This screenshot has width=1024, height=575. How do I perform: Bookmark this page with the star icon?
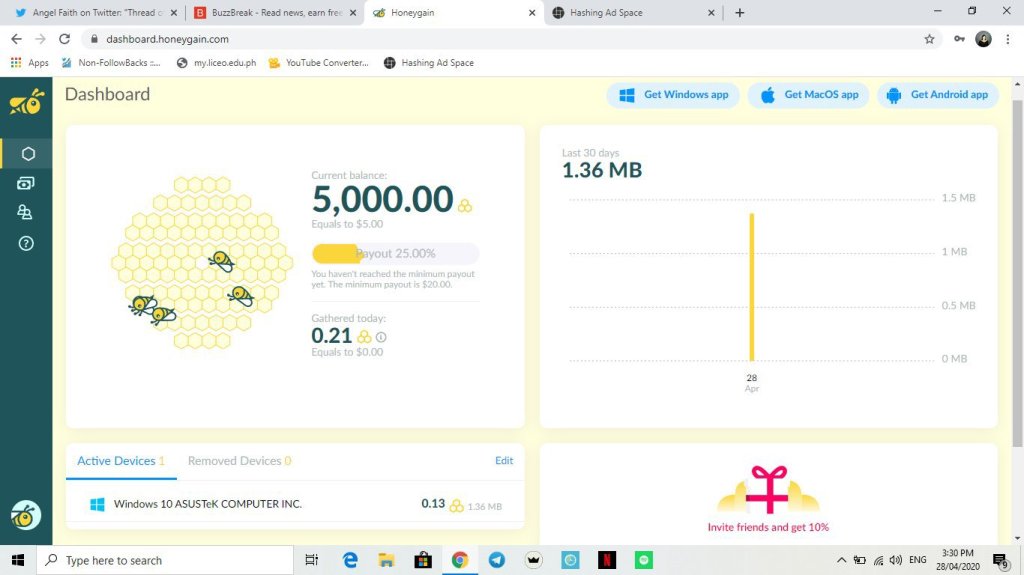click(x=929, y=39)
